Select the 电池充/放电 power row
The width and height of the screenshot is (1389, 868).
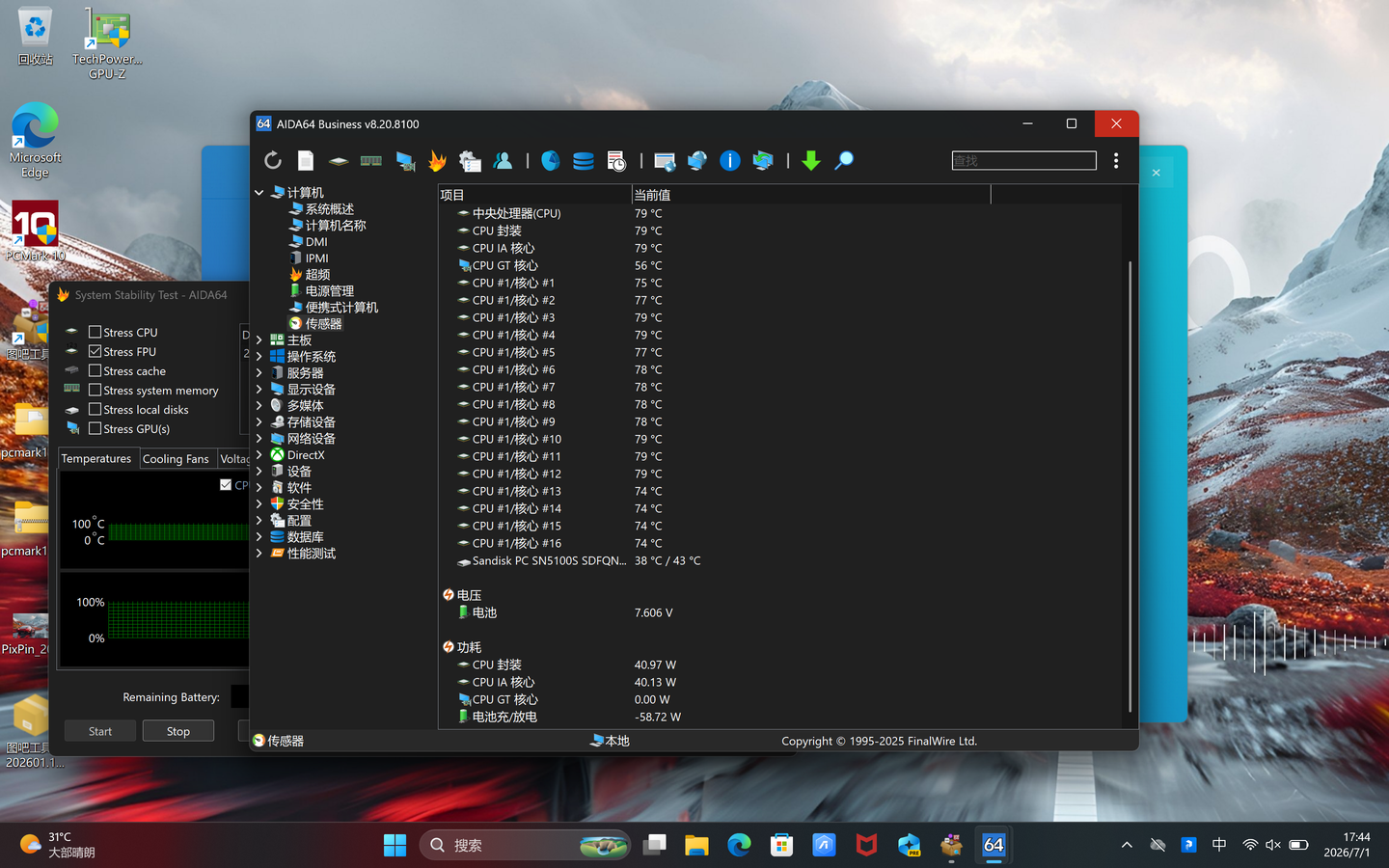[779, 717]
